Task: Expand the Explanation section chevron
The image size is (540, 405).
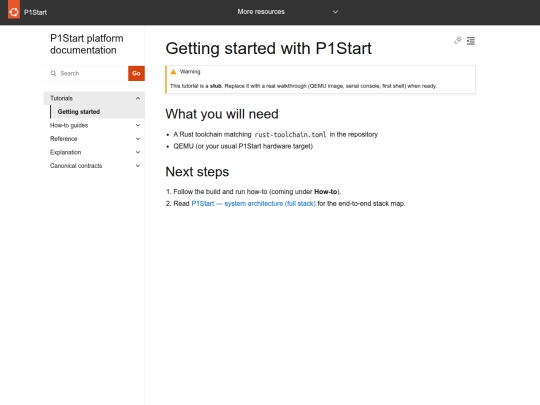Action: click(x=138, y=152)
